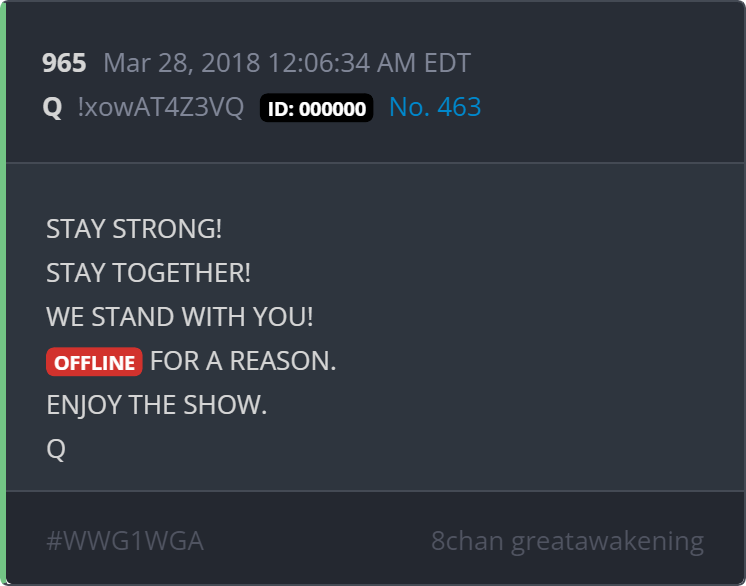Open post link No. 463
Image resolution: width=746 pixels, height=586 pixels.
coord(435,107)
